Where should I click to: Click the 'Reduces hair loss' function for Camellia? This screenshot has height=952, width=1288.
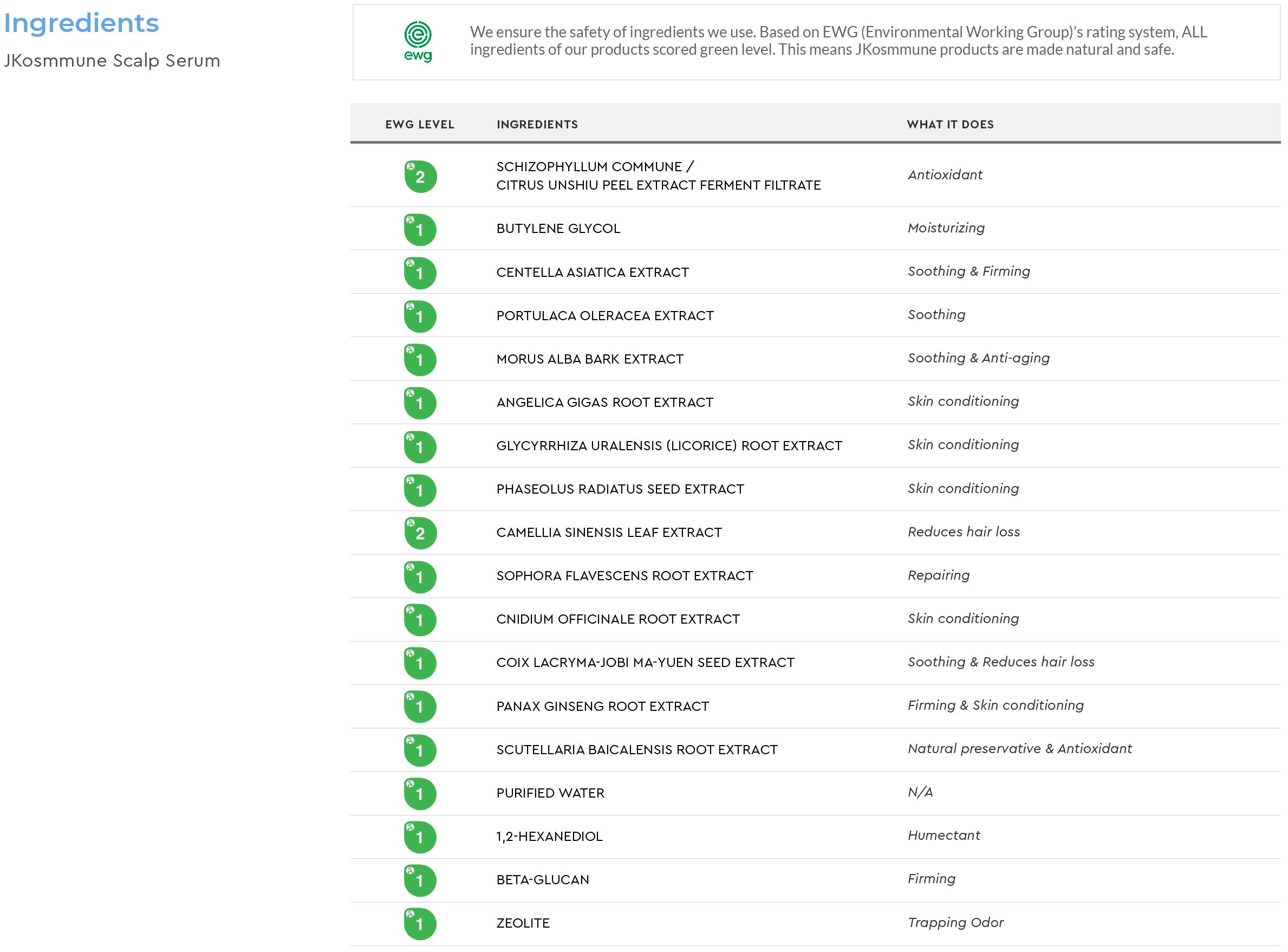click(964, 532)
